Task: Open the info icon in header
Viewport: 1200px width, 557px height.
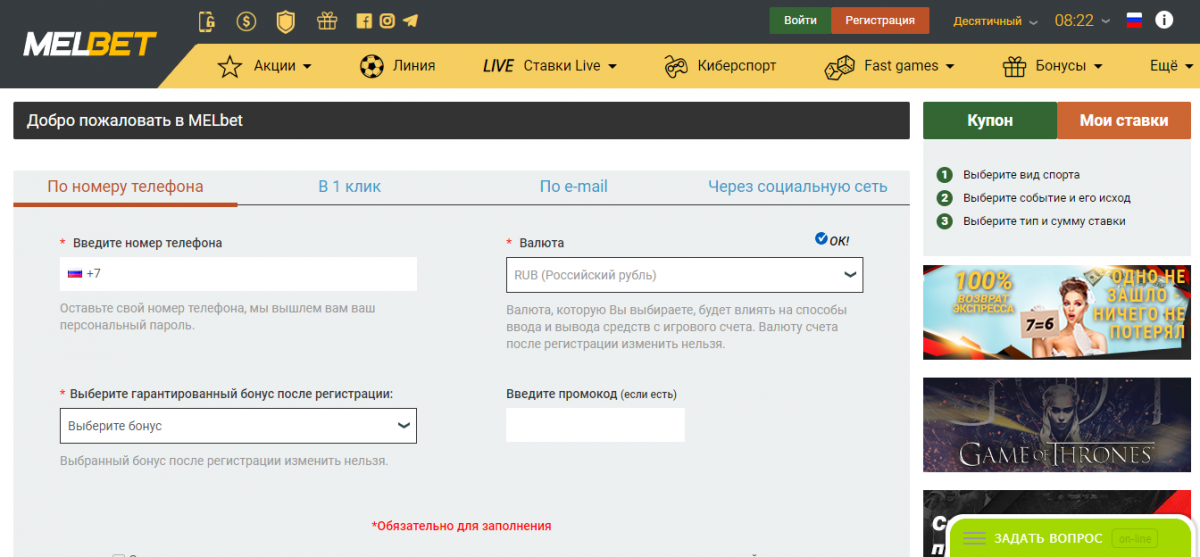Action: point(1164,19)
